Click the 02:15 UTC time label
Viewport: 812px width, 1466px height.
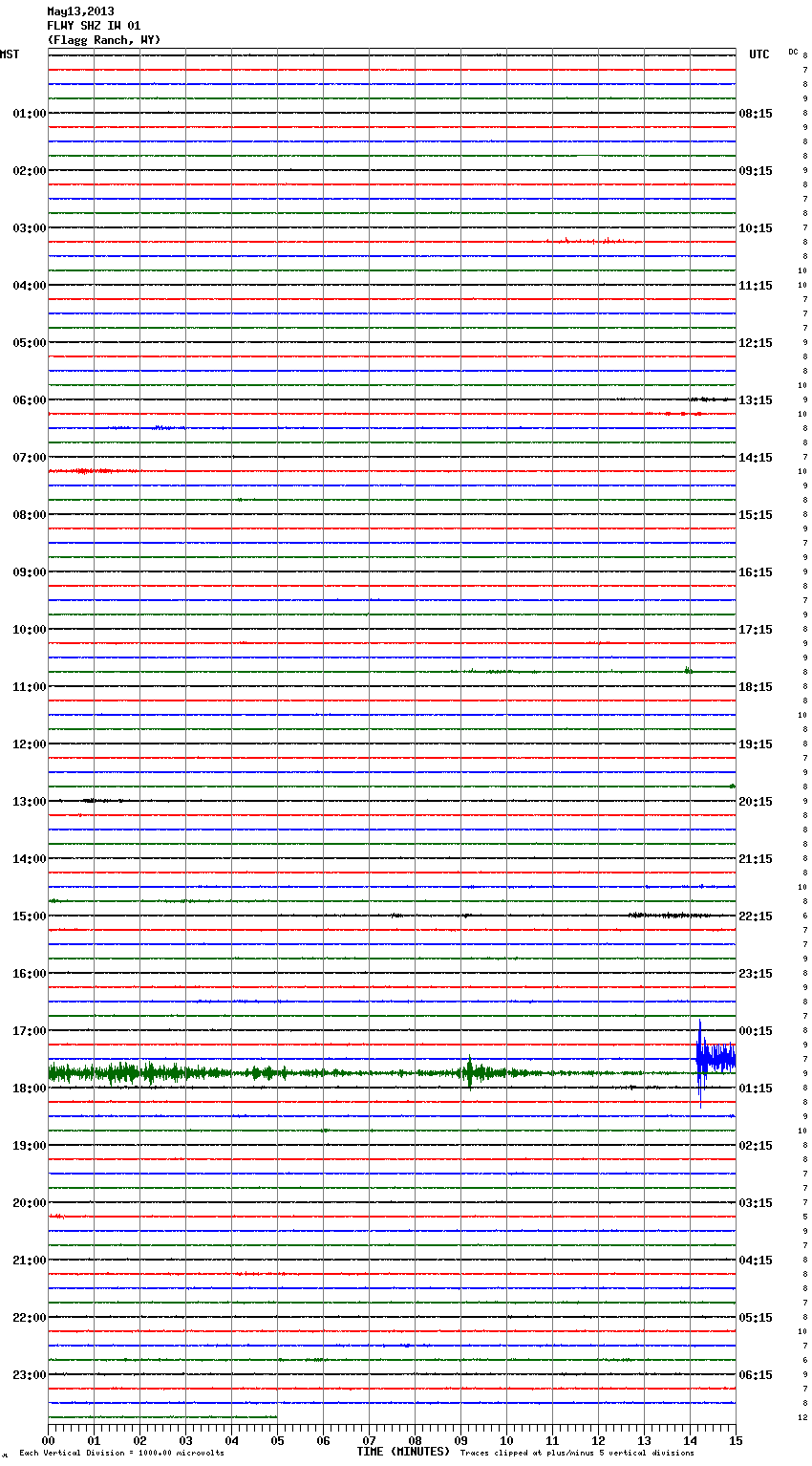click(756, 1146)
